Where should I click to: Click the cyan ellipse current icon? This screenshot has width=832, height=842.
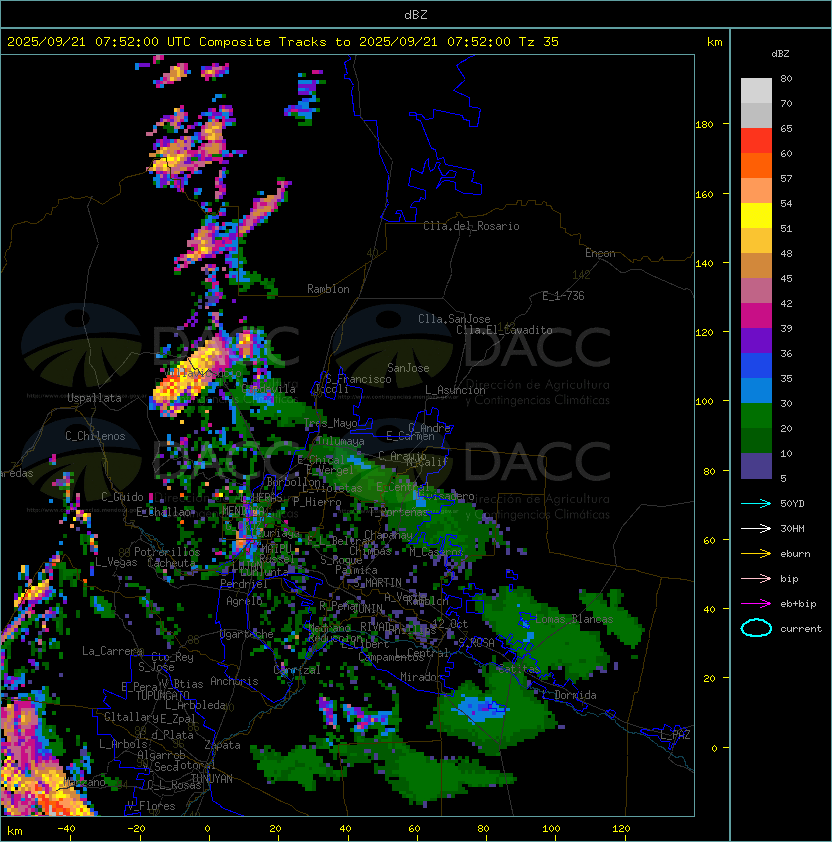point(756,628)
